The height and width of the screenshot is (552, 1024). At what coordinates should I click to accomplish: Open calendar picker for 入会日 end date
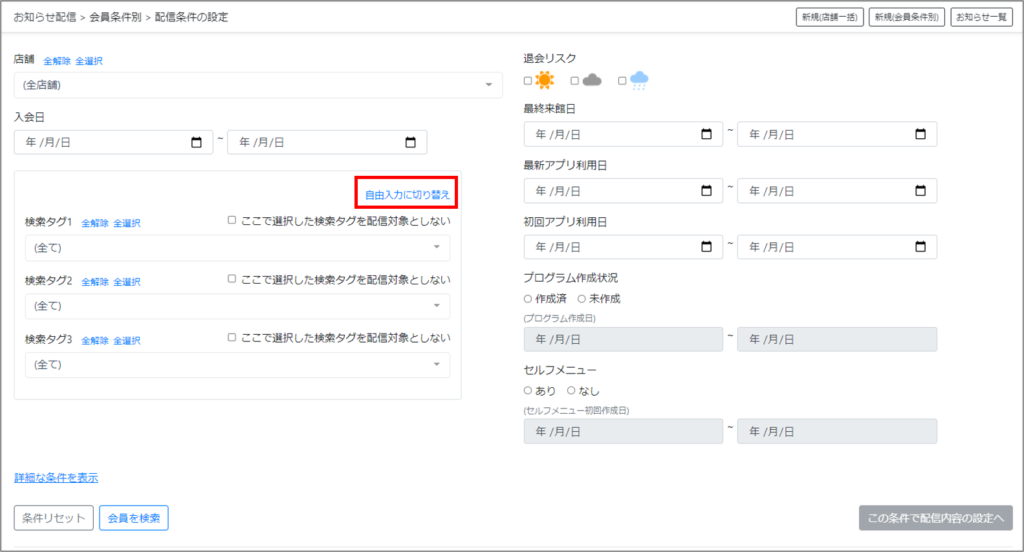click(410, 142)
